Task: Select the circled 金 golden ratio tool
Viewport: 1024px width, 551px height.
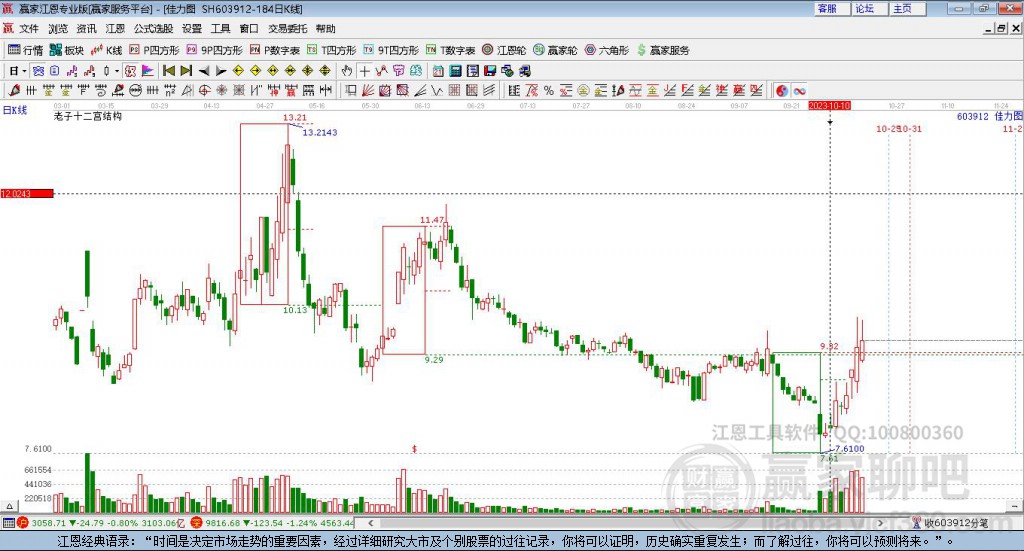Action: [x=583, y=91]
